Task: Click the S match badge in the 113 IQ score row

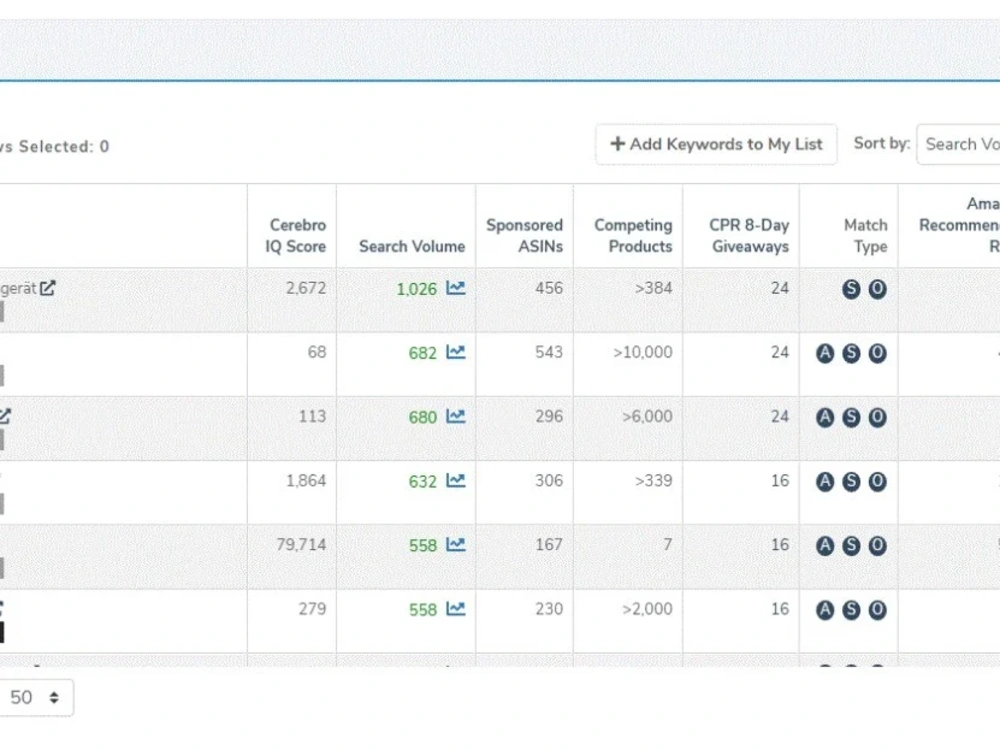Action: (851, 417)
